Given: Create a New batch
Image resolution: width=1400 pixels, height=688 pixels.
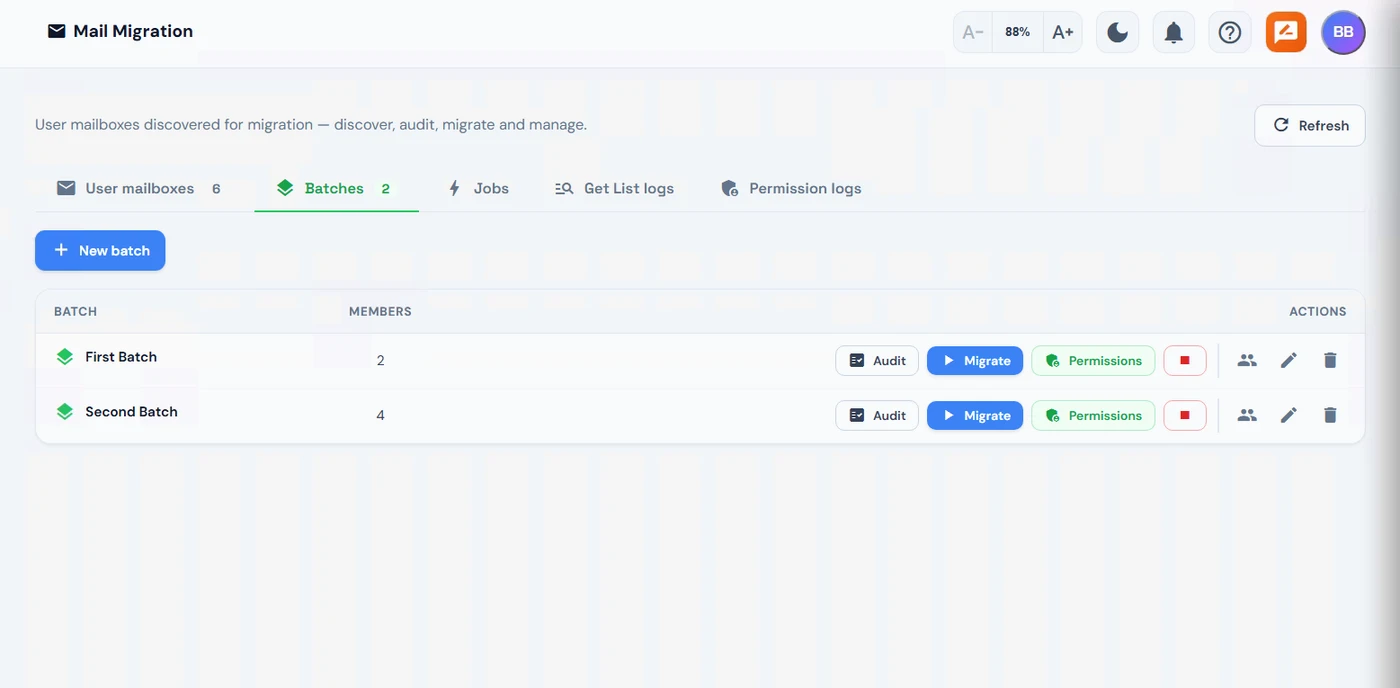Looking at the screenshot, I should coord(100,250).
